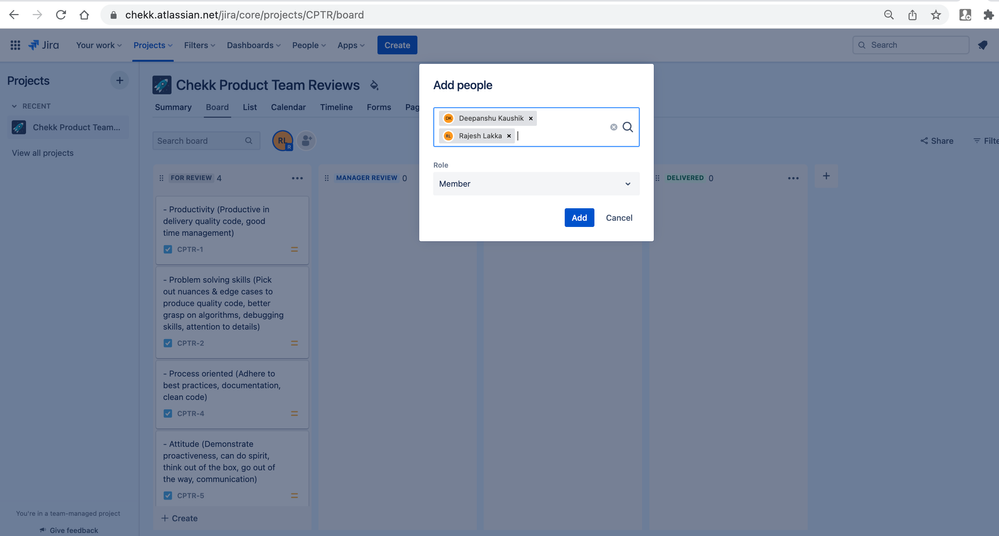Open the Productivity card CPTR-1
The width and height of the screenshot is (999, 536).
coord(232,229)
